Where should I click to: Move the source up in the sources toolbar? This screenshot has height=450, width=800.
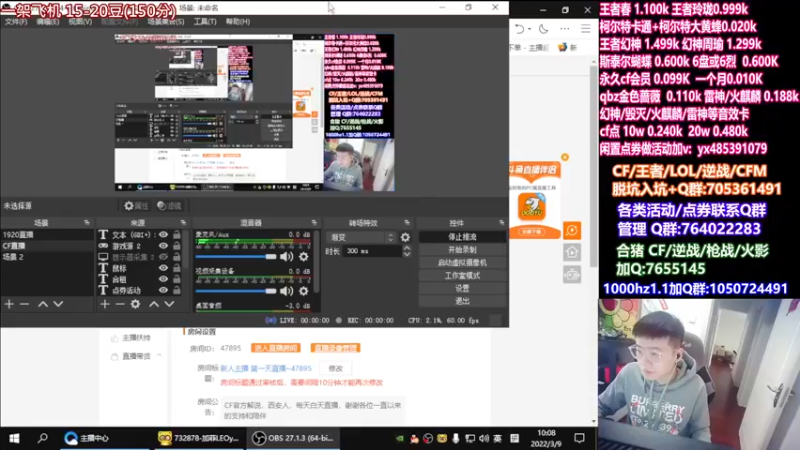[154, 304]
